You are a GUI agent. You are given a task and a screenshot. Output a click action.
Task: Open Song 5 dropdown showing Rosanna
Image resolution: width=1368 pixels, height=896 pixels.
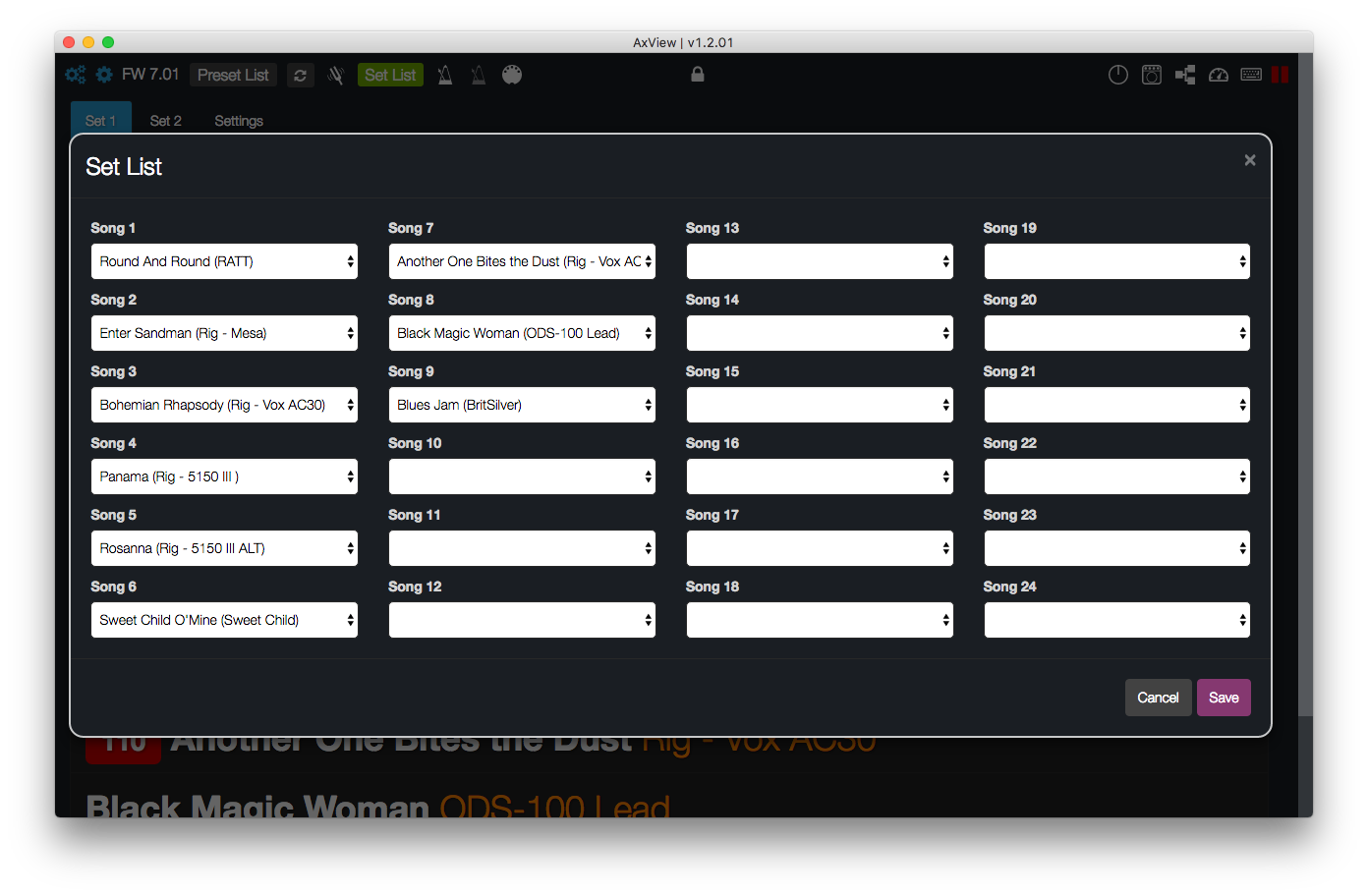[x=224, y=548]
